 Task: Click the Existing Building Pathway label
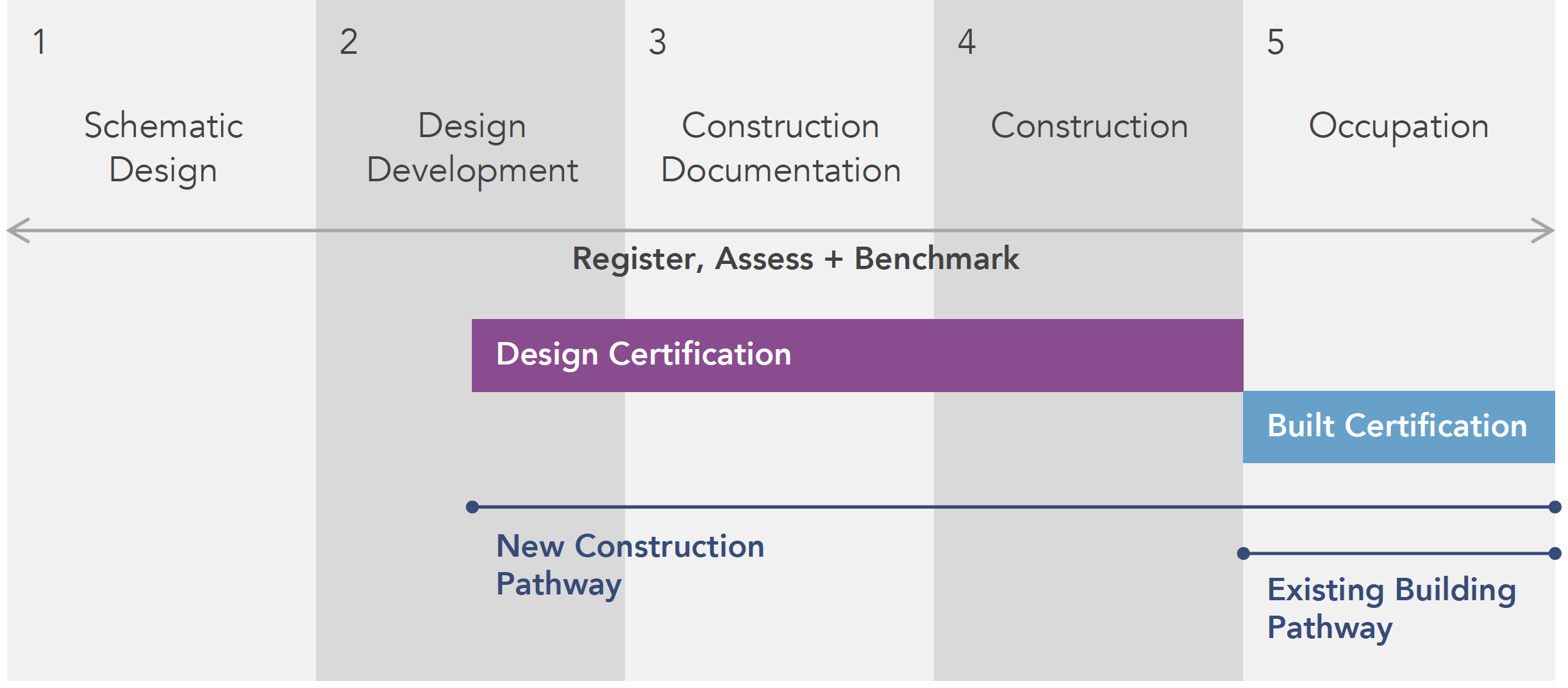(1392, 609)
